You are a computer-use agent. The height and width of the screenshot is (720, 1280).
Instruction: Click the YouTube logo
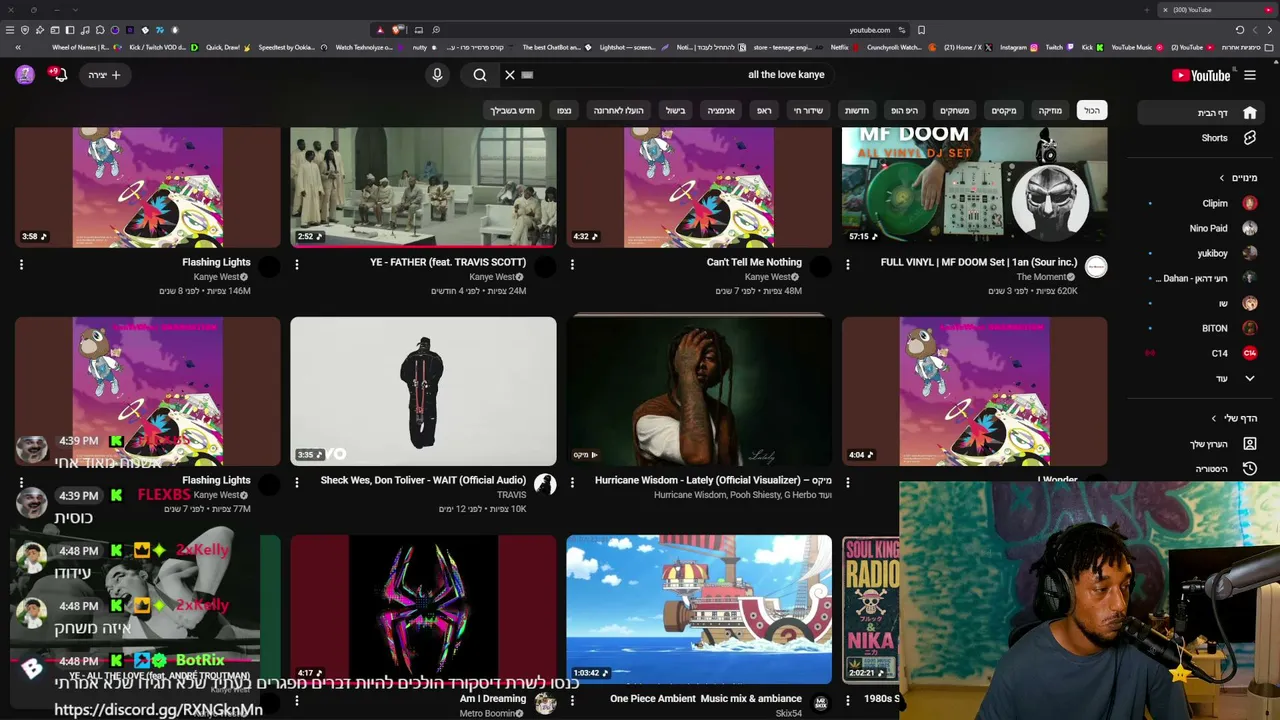click(x=1201, y=75)
